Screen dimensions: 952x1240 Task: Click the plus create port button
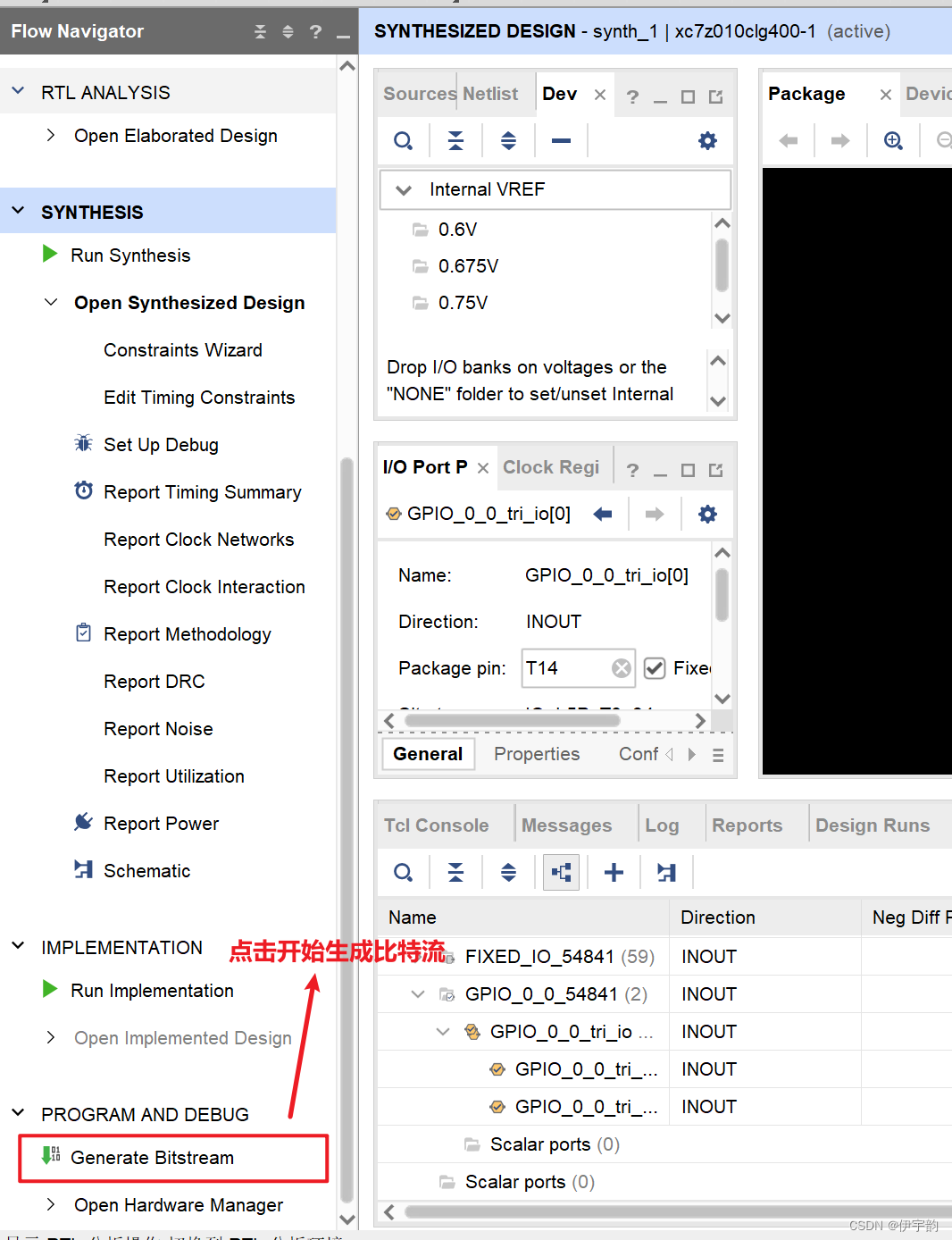(x=614, y=873)
